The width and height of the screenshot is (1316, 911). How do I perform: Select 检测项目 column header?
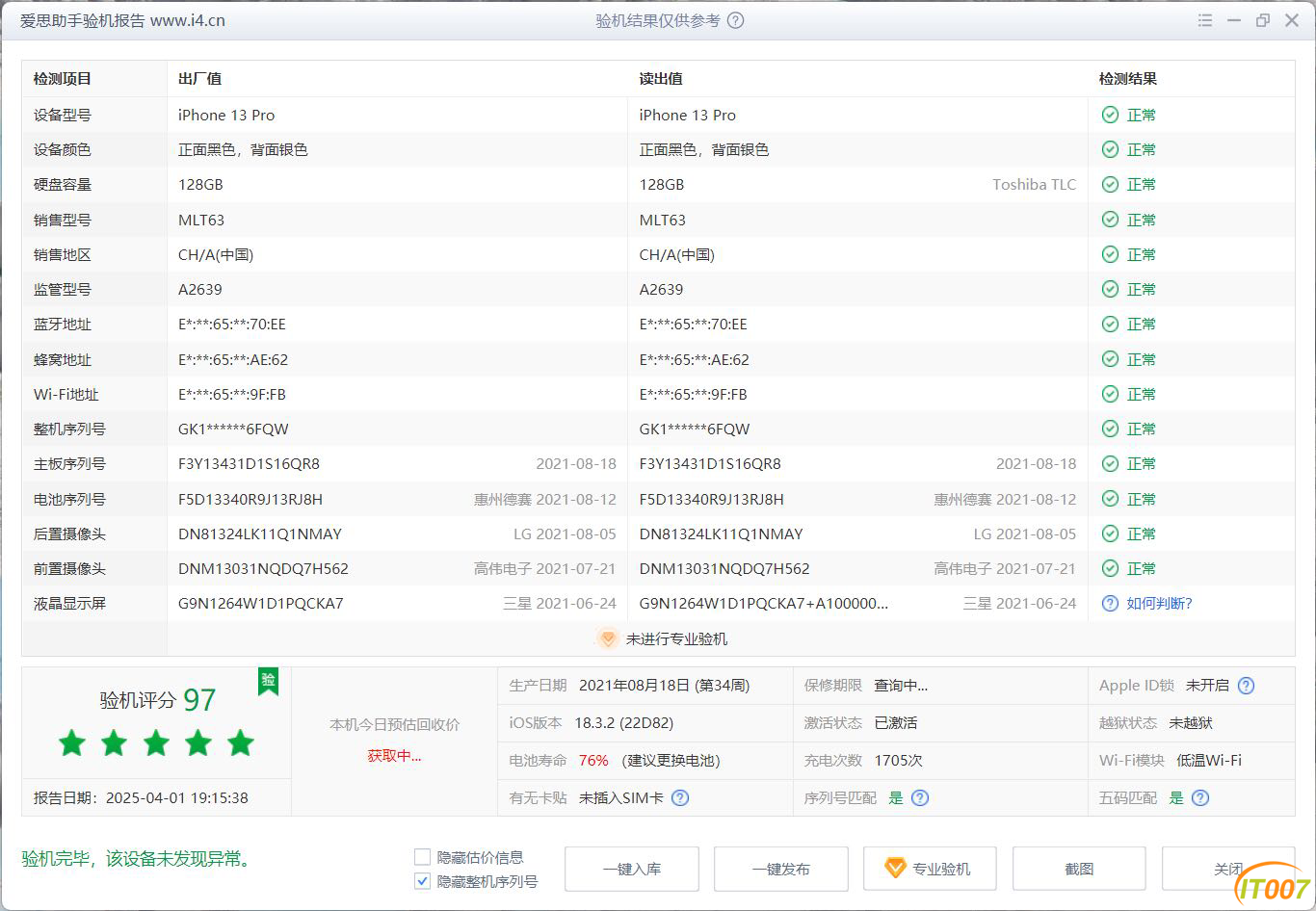[x=62, y=79]
